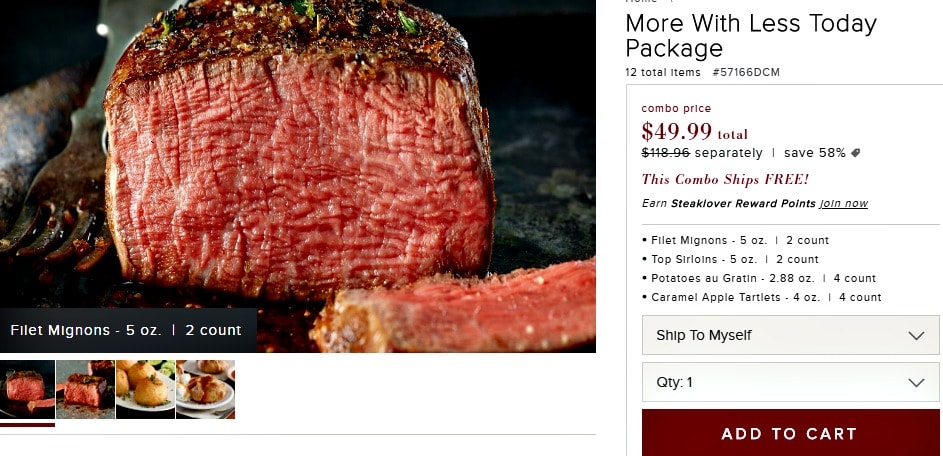This screenshot has height=456, width=943.
Task: Click the Filet Mignons caption overlay on image
Action: point(128,330)
